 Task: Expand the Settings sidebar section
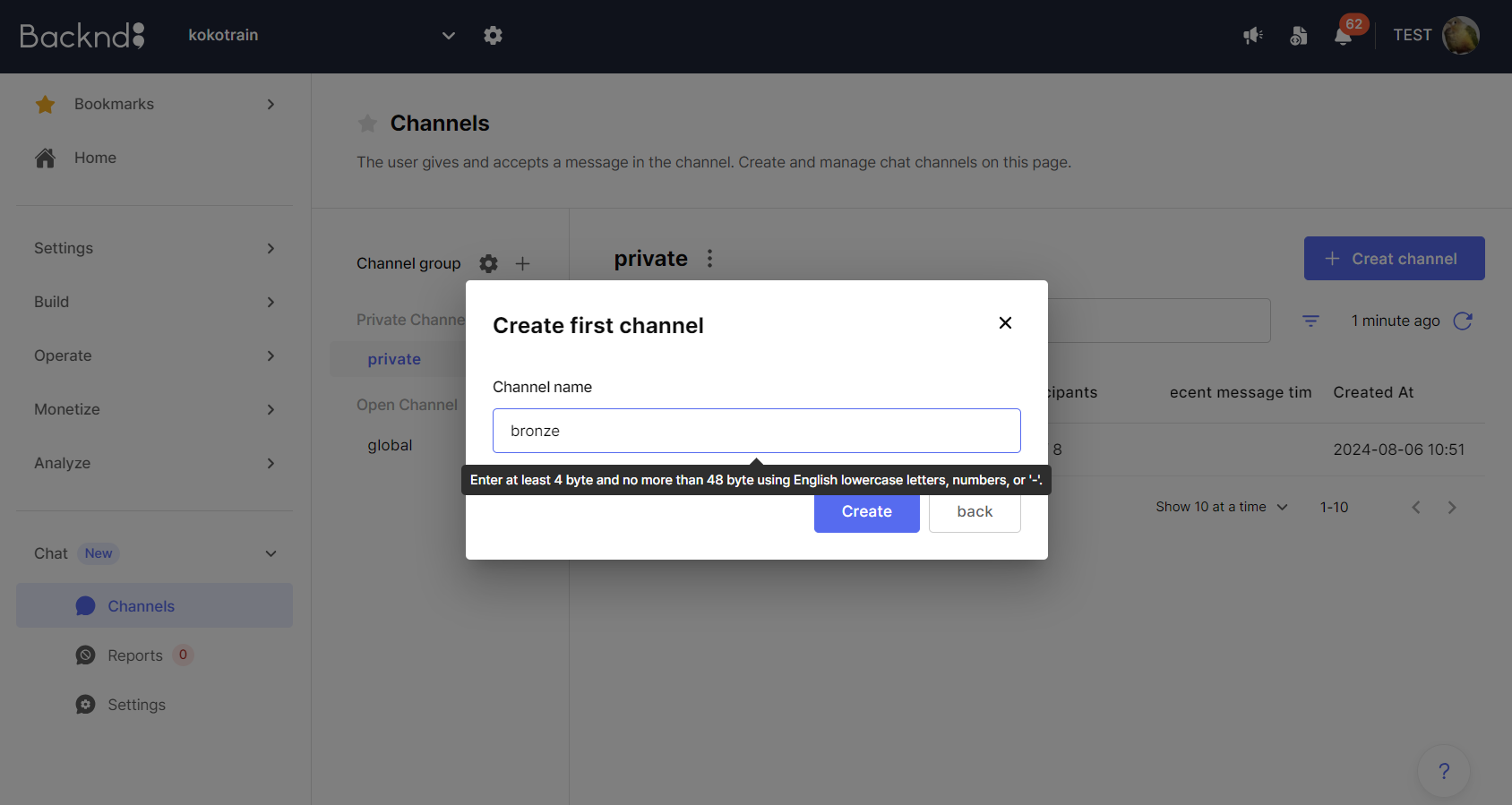[154, 248]
